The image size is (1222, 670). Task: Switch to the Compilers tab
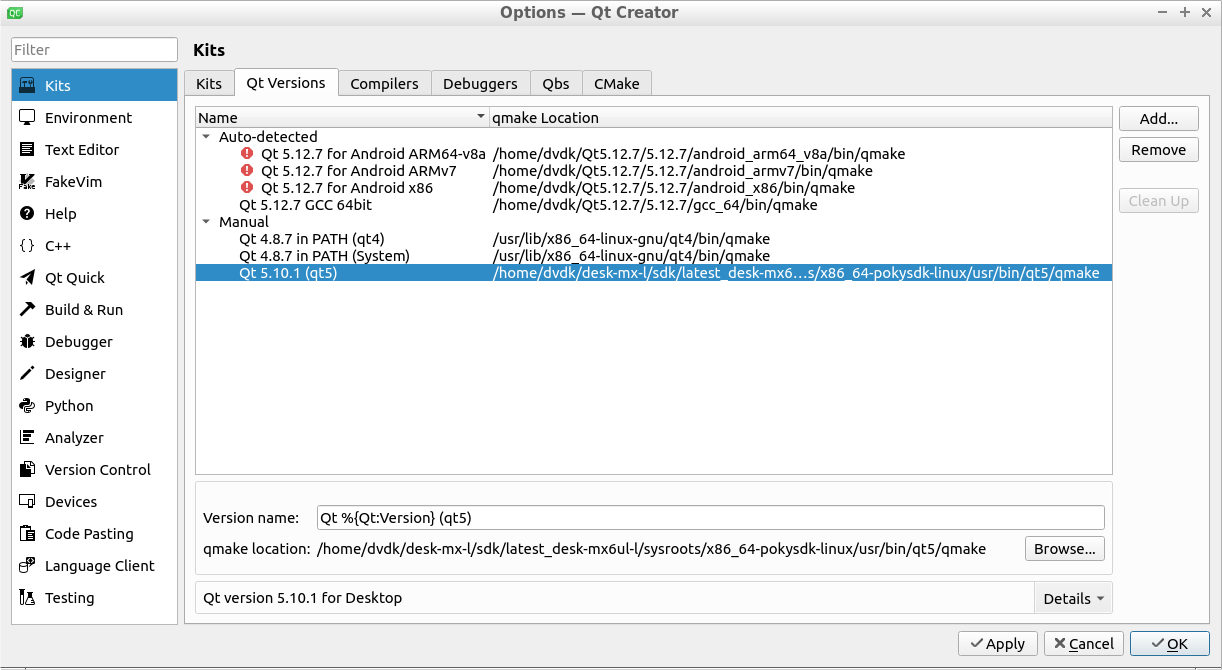384,84
